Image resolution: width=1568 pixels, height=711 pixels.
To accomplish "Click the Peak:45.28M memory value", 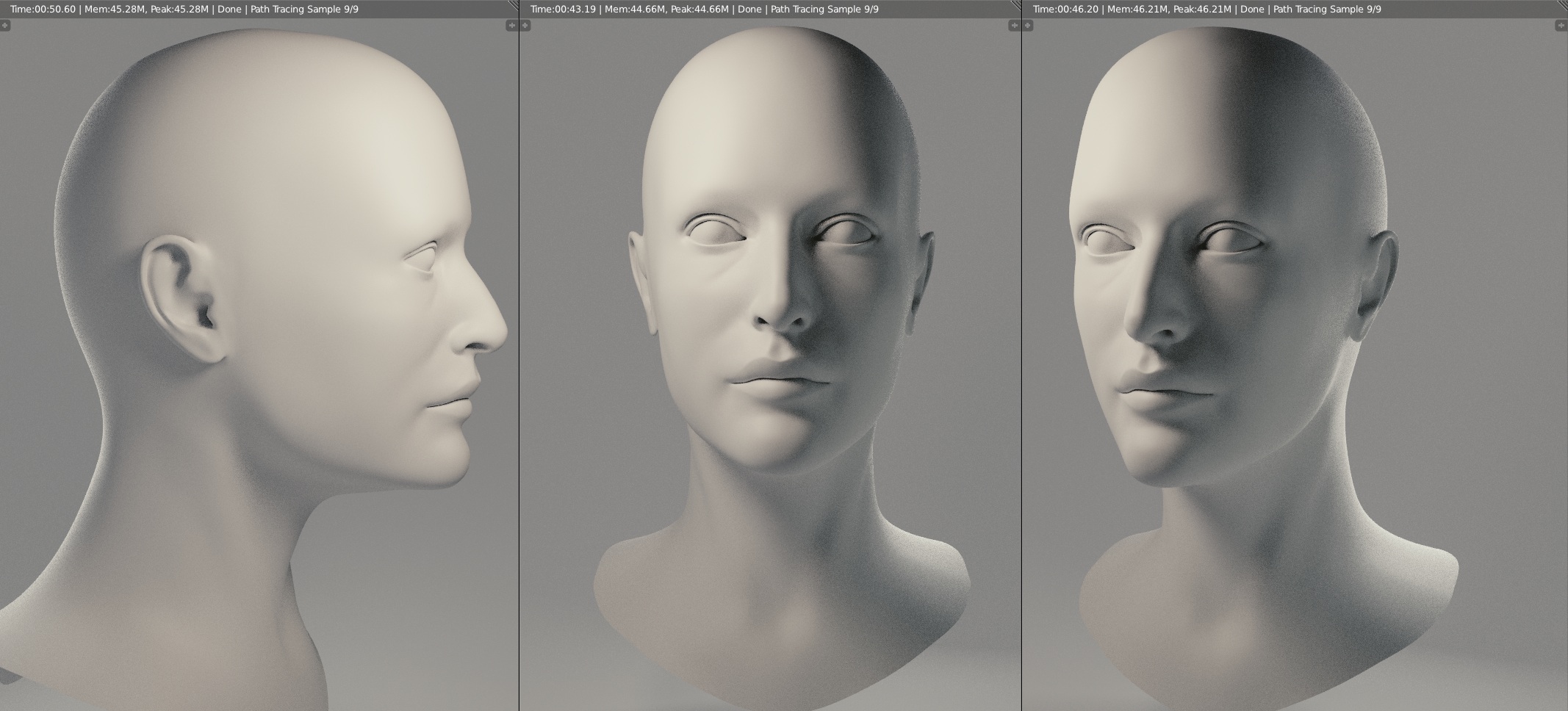I will [x=179, y=10].
